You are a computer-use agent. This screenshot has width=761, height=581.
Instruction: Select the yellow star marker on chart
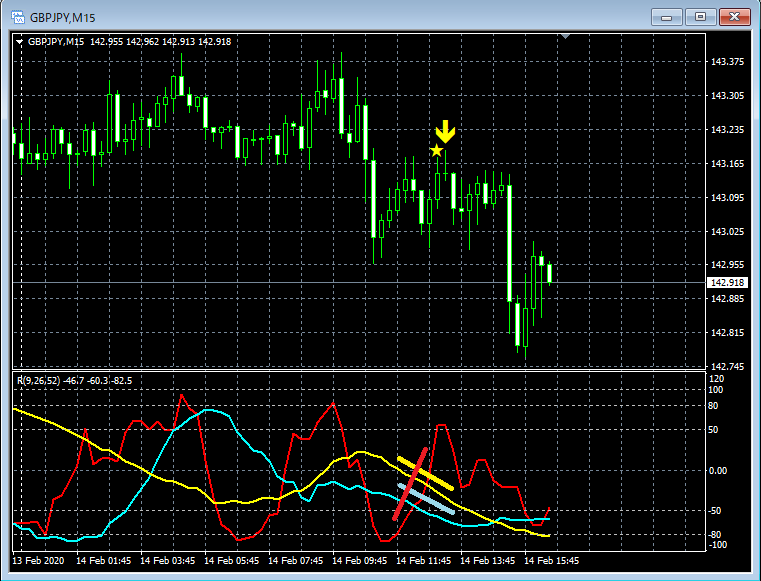click(436, 150)
